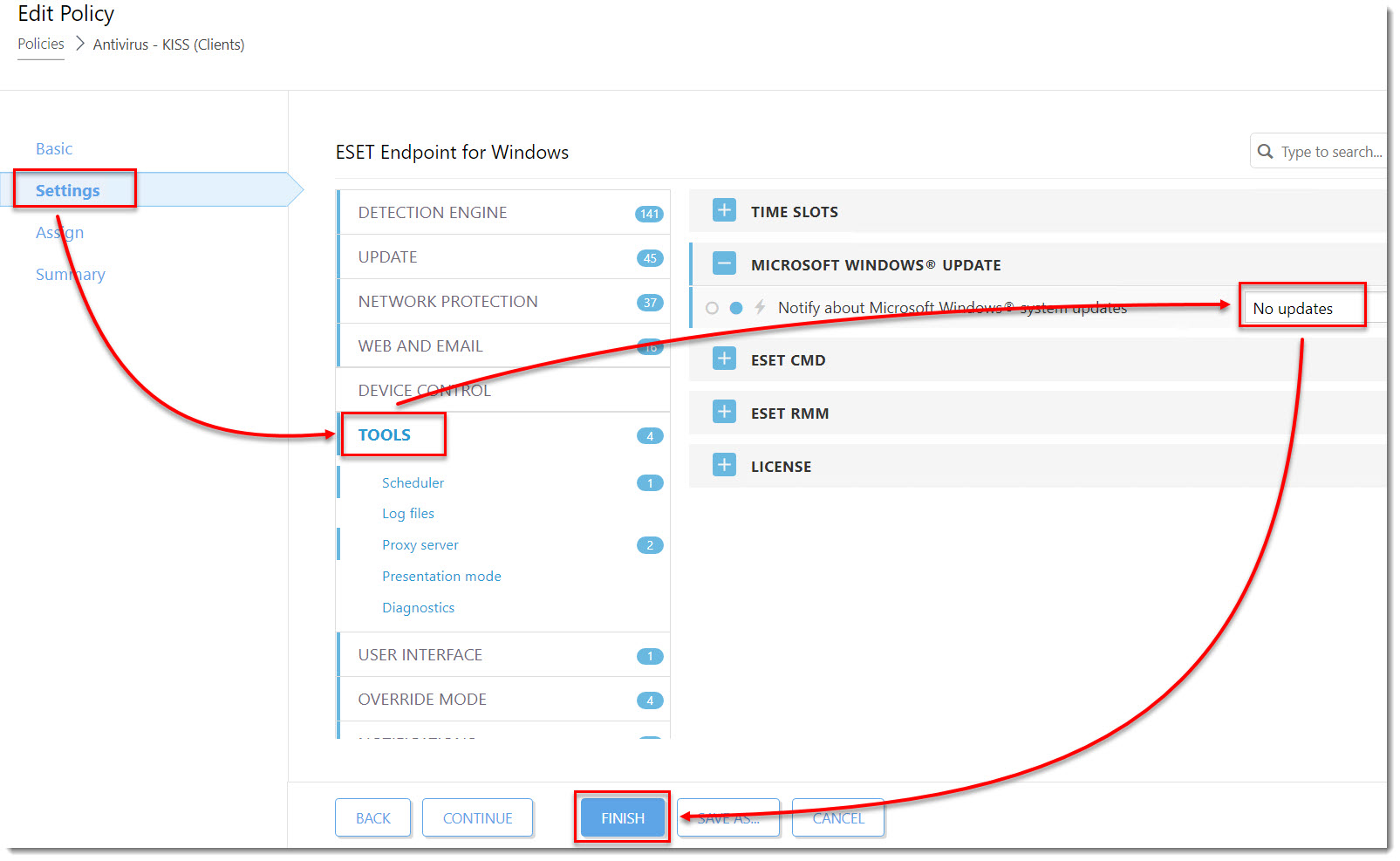Click the 1 badge on User Interface
The height and width of the screenshot is (861, 1400).
tap(650, 656)
